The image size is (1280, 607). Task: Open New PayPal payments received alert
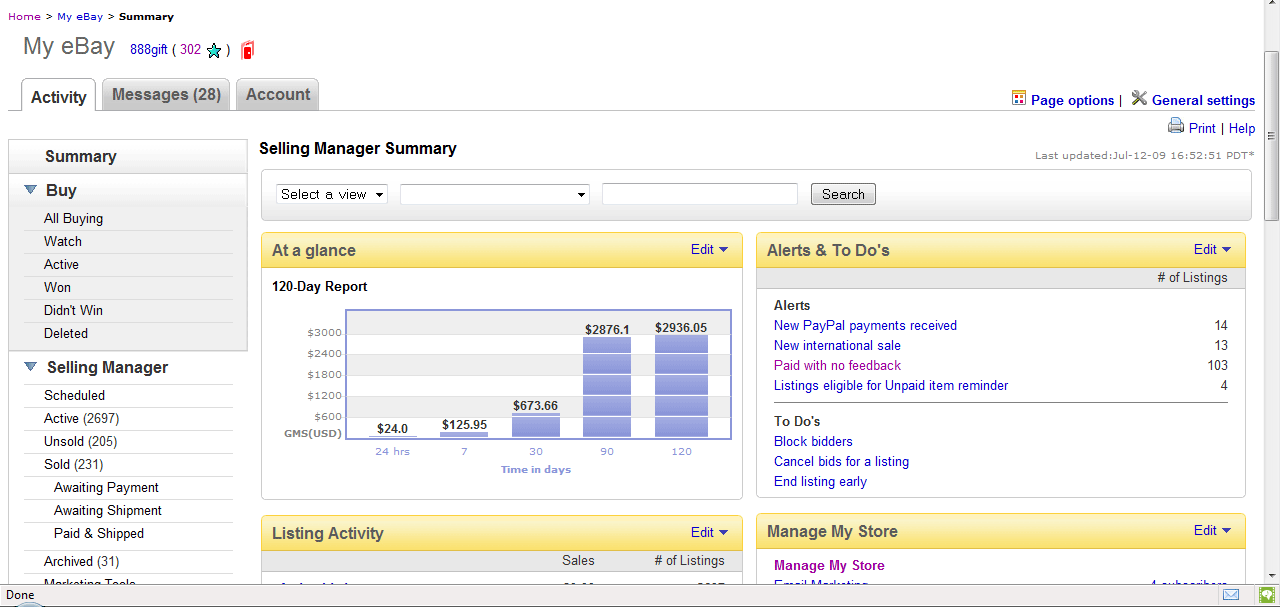pyautogui.click(x=865, y=325)
